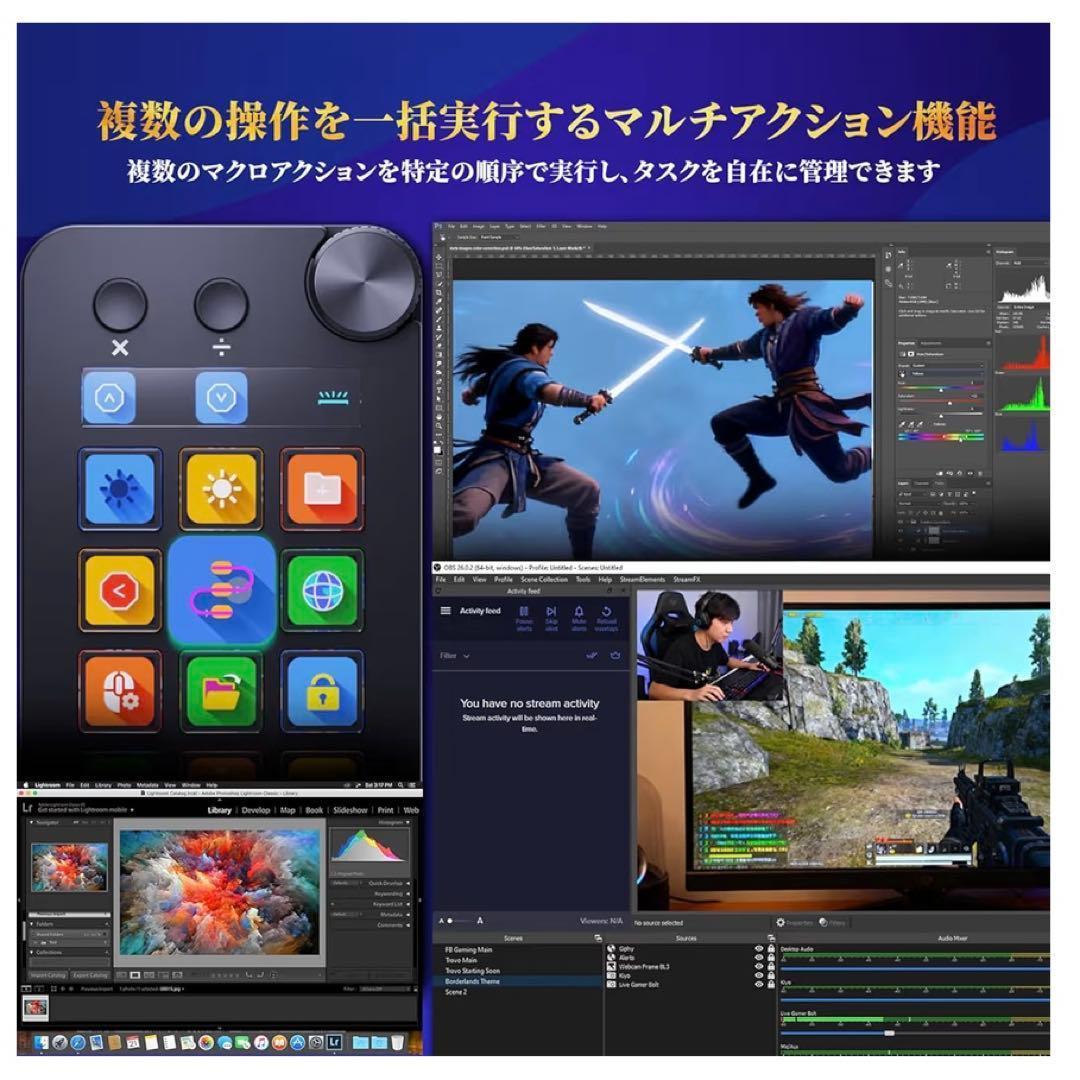Switch to Slideshow module in Lightroom
Screen dimensions: 1080x1080
(350, 811)
